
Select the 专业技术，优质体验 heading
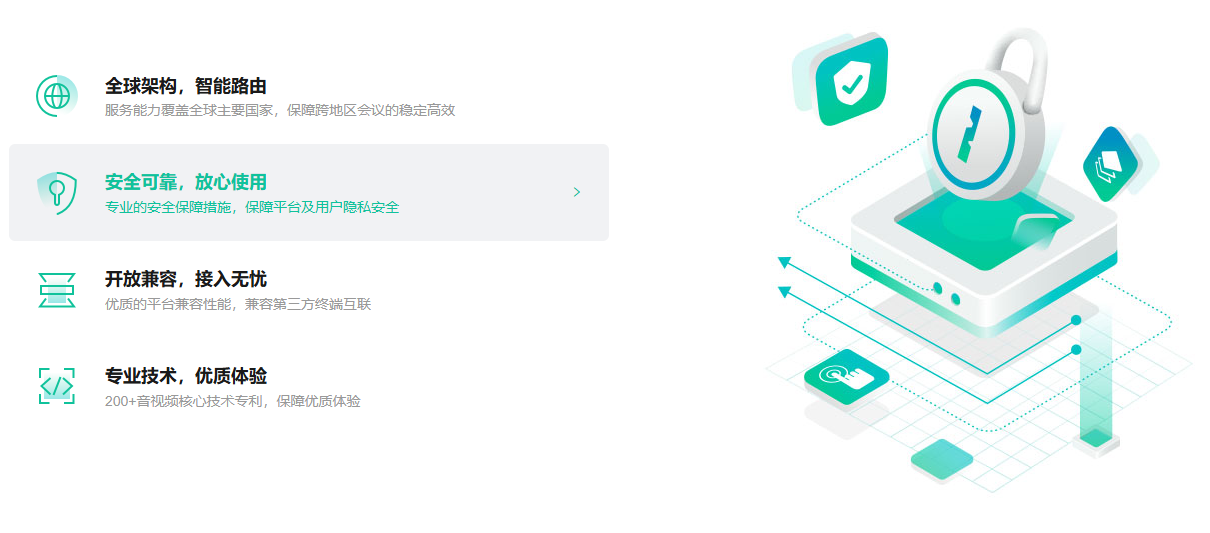pos(186,376)
